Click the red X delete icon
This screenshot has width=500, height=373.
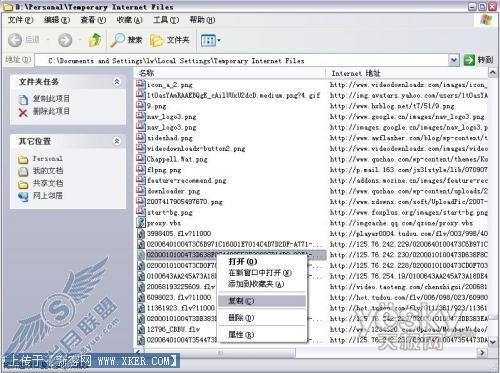[23, 112]
